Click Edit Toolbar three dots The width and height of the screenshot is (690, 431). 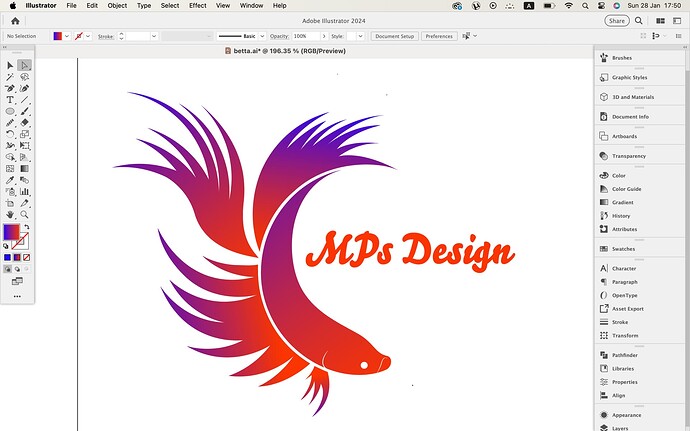[x=17, y=297]
